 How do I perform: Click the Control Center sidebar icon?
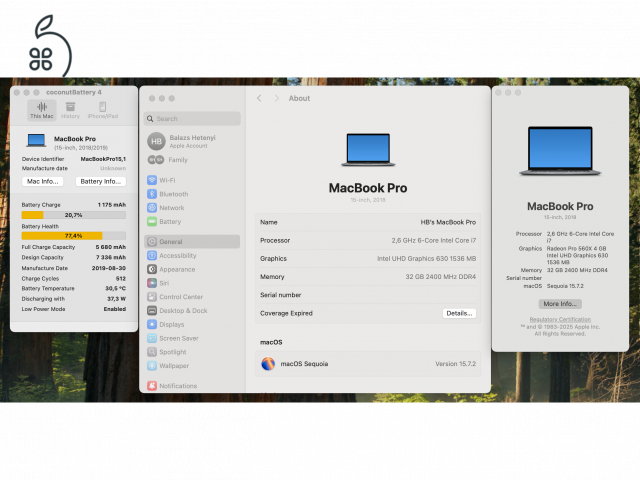tap(152, 297)
